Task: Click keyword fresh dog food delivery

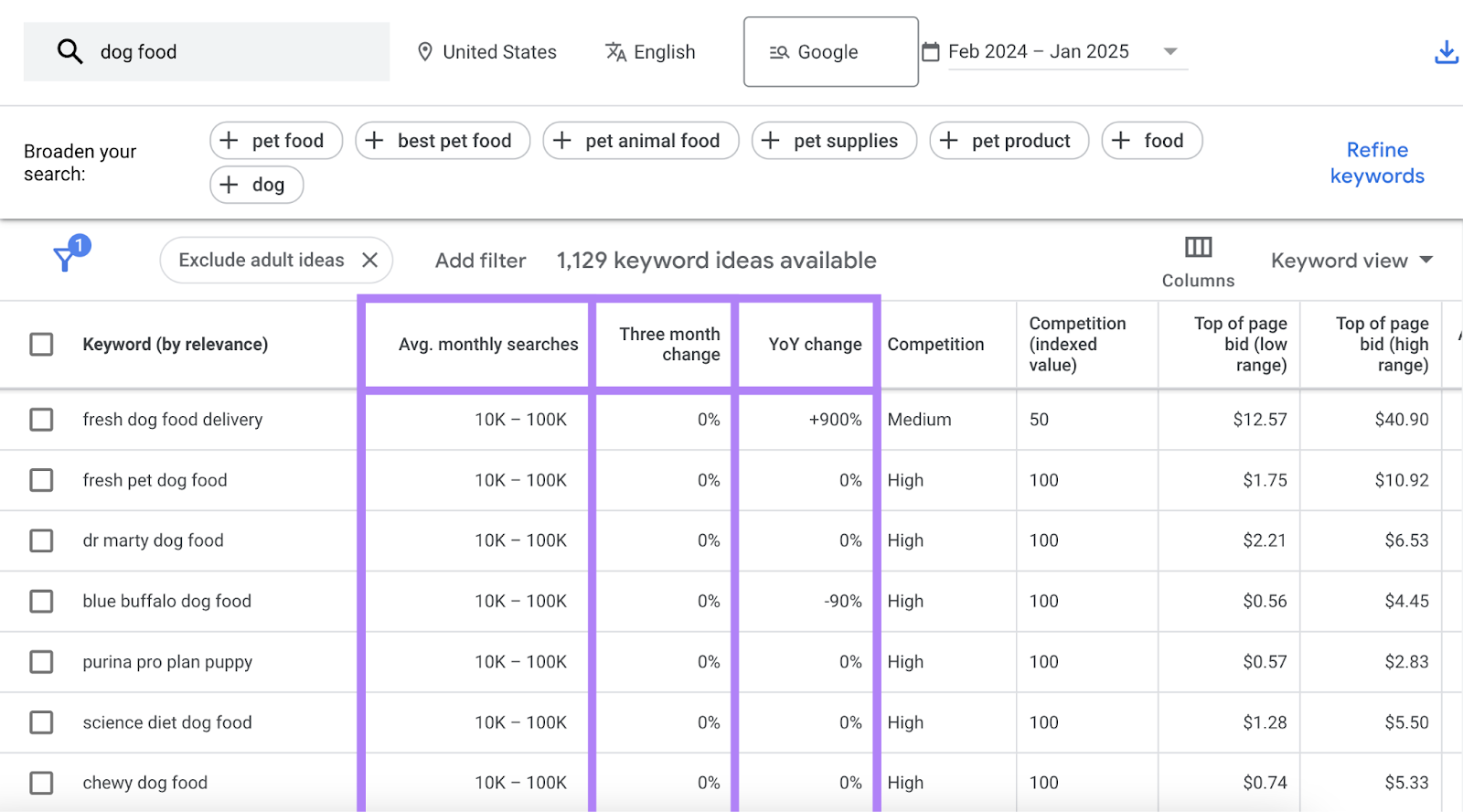Action: click(173, 420)
